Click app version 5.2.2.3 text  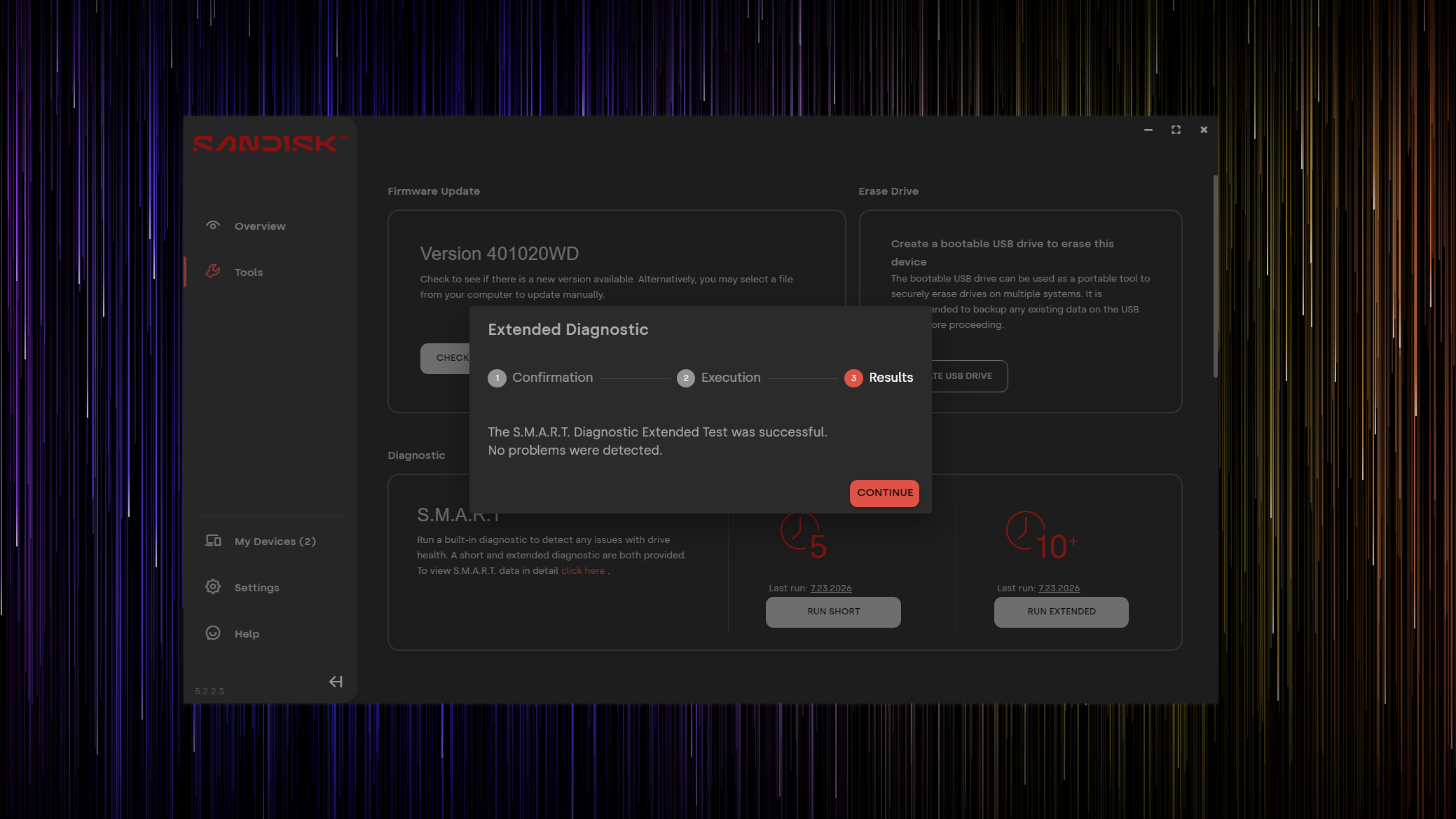(209, 691)
